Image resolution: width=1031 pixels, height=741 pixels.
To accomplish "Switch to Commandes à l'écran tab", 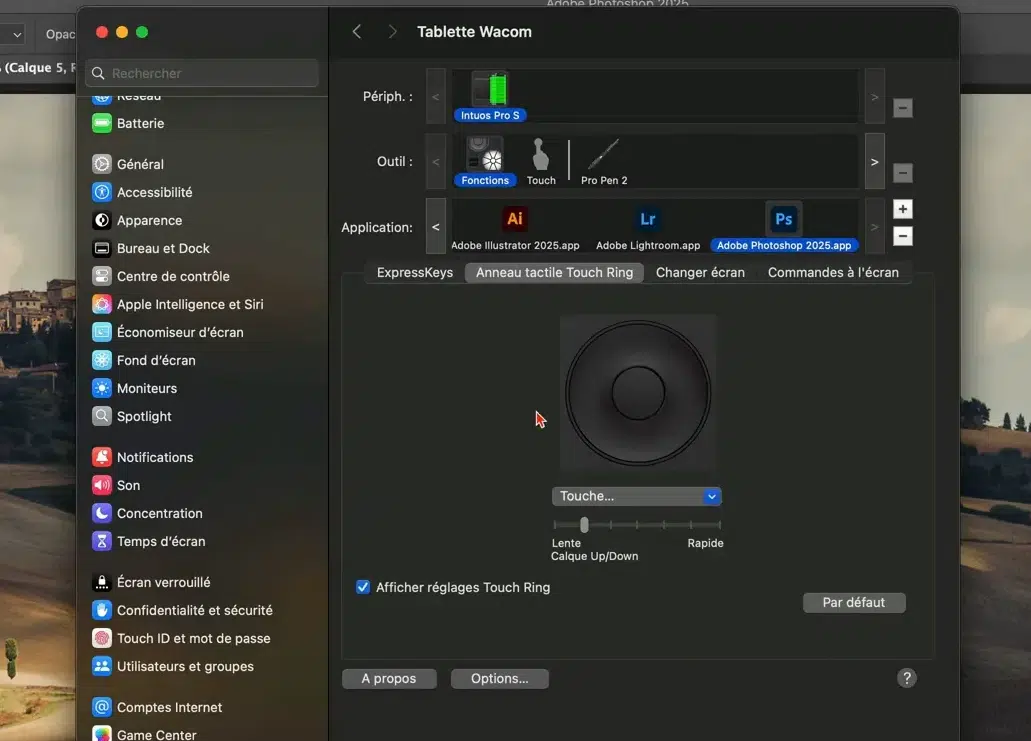I will pyautogui.click(x=833, y=272).
